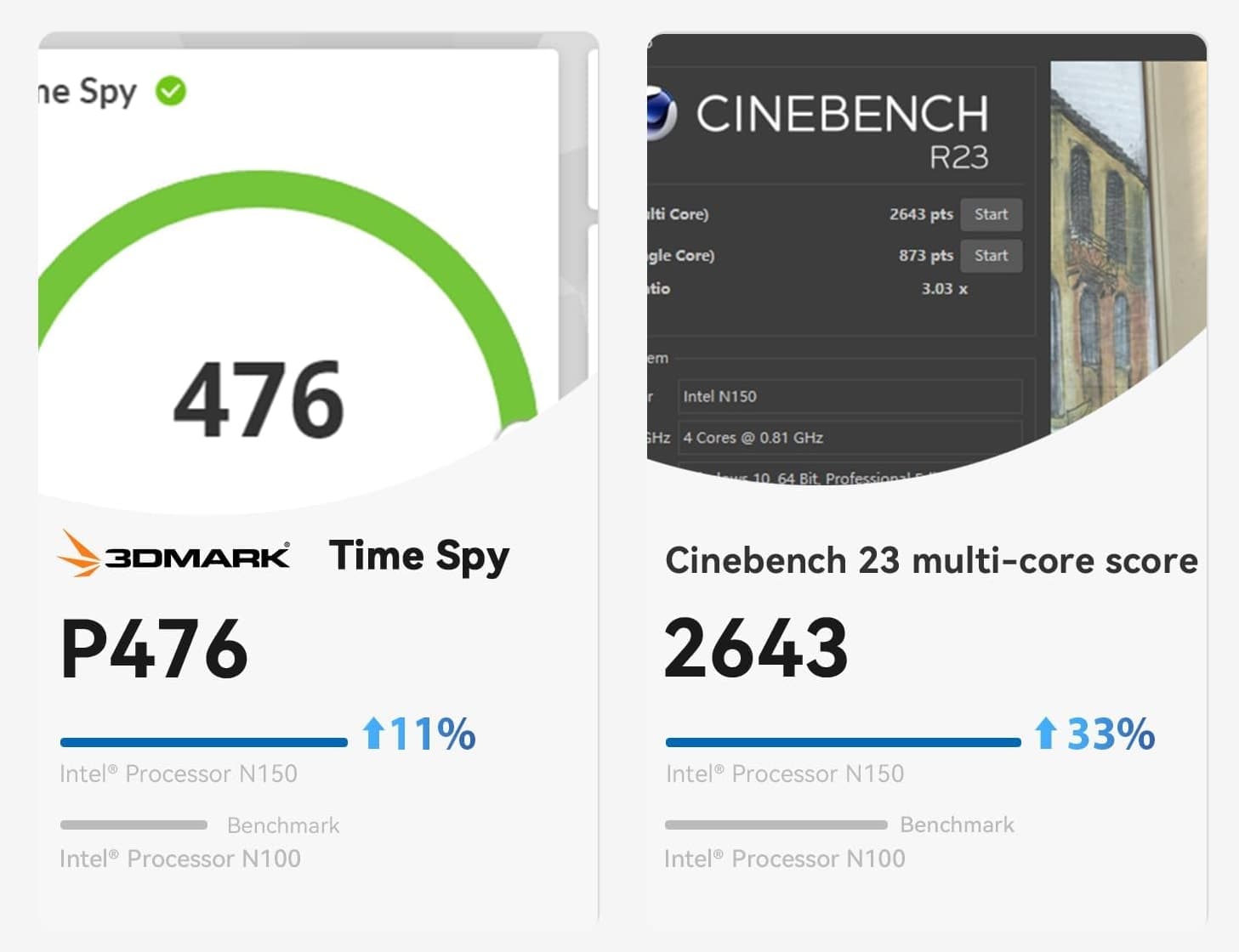Screen dimensions: 1239x952
Task: Click the 3DMark orange logo icon
Action: (78, 553)
